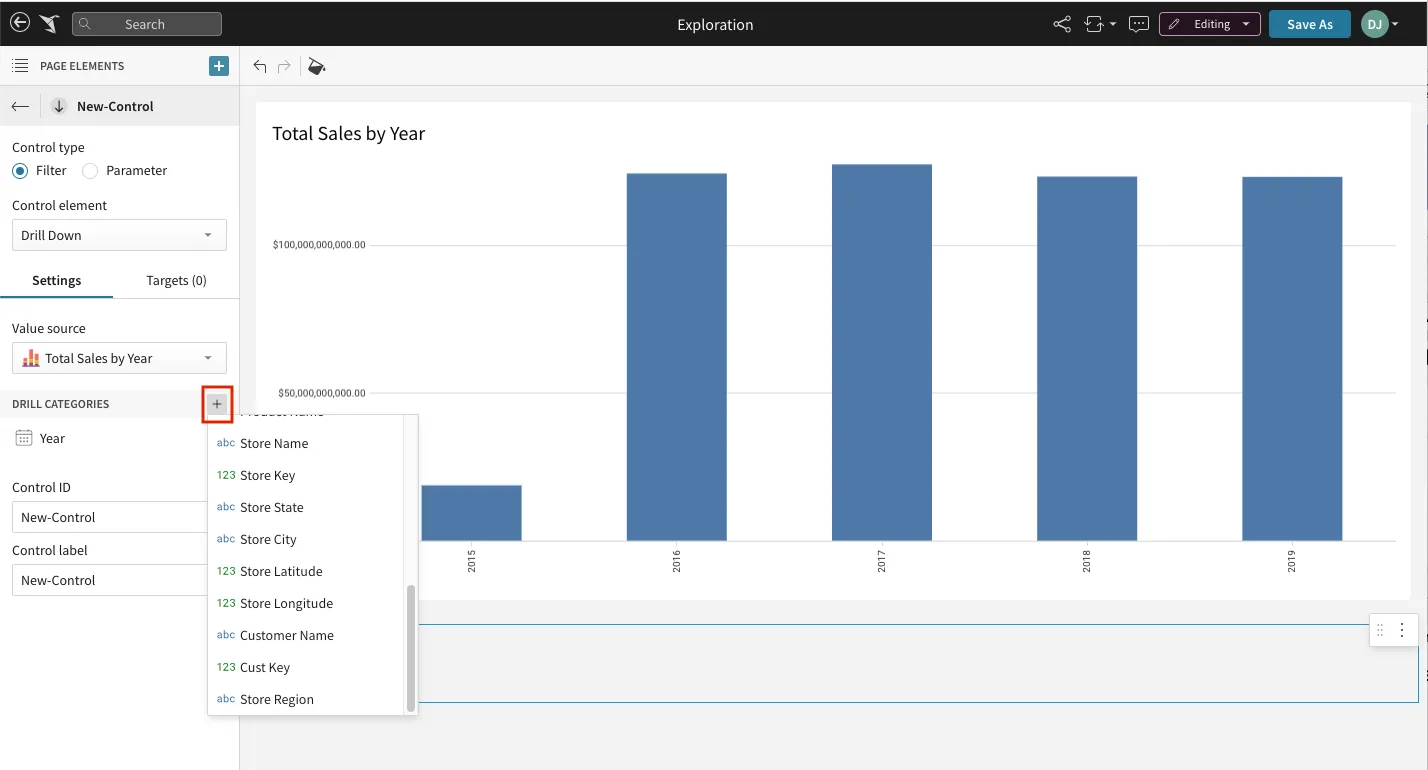This screenshot has width=1428, height=770.
Task: Click the Search field
Action: [x=147, y=24]
